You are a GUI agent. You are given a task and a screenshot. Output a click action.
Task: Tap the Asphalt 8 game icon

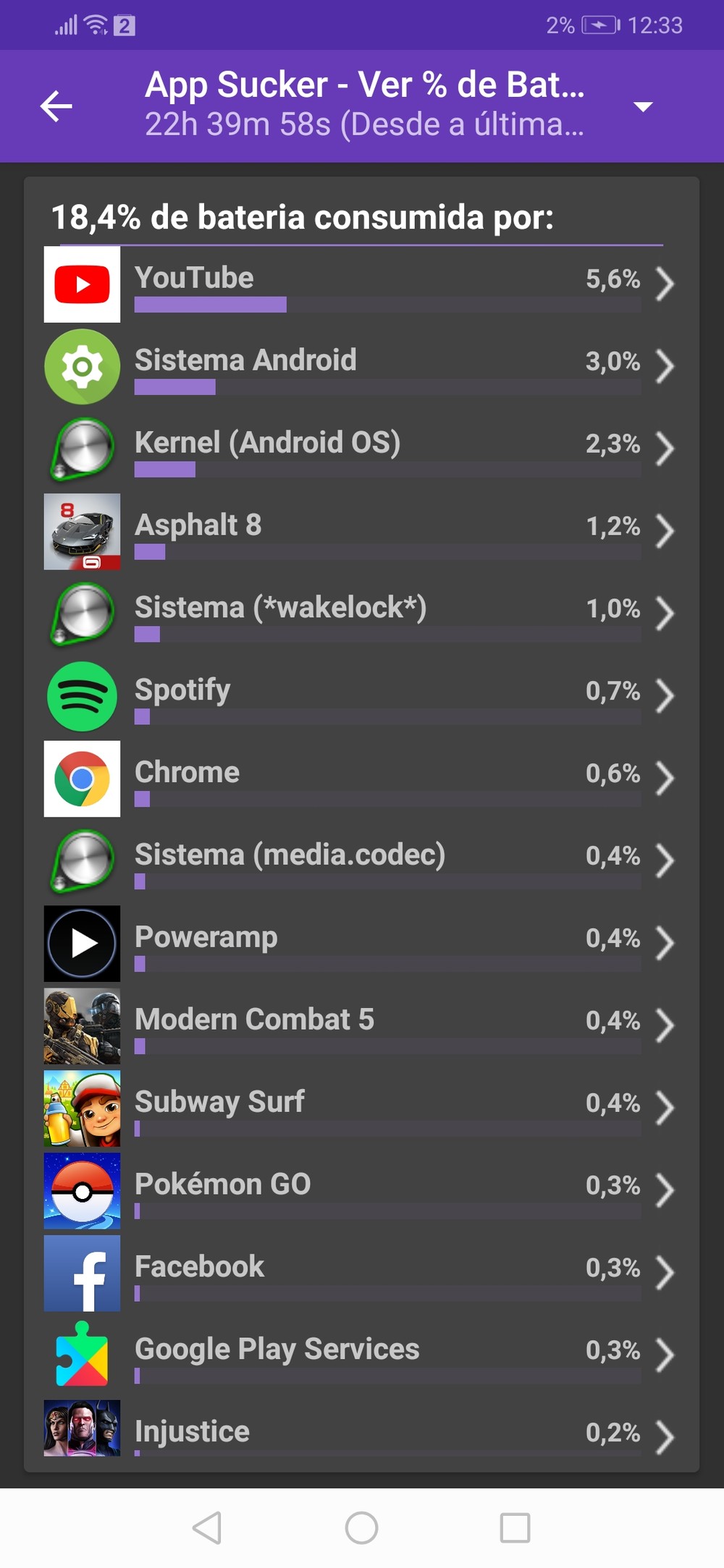(x=82, y=532)
